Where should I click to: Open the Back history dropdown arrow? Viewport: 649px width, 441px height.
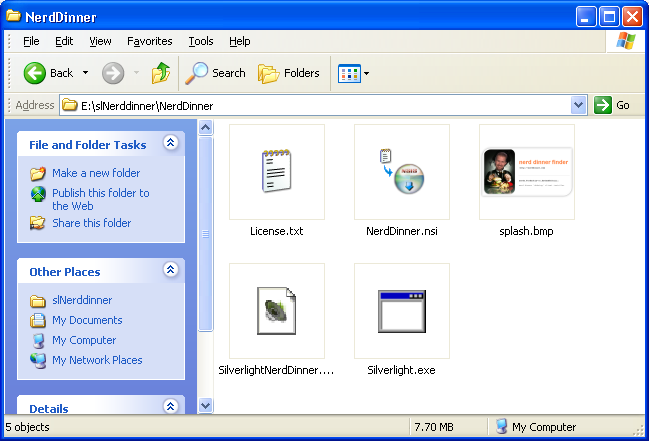pos(85,73)
